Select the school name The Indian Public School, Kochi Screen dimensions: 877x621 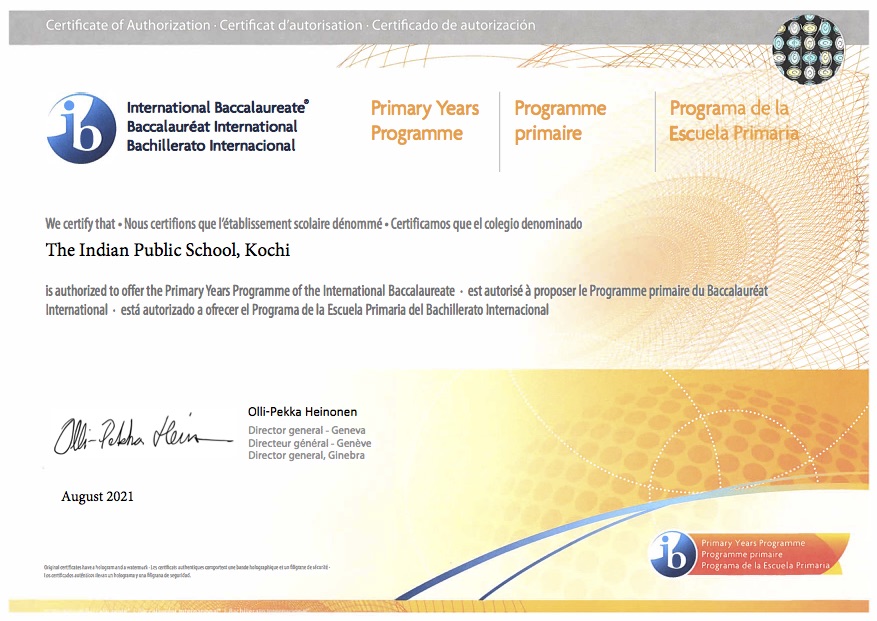(x=168, y=250)
